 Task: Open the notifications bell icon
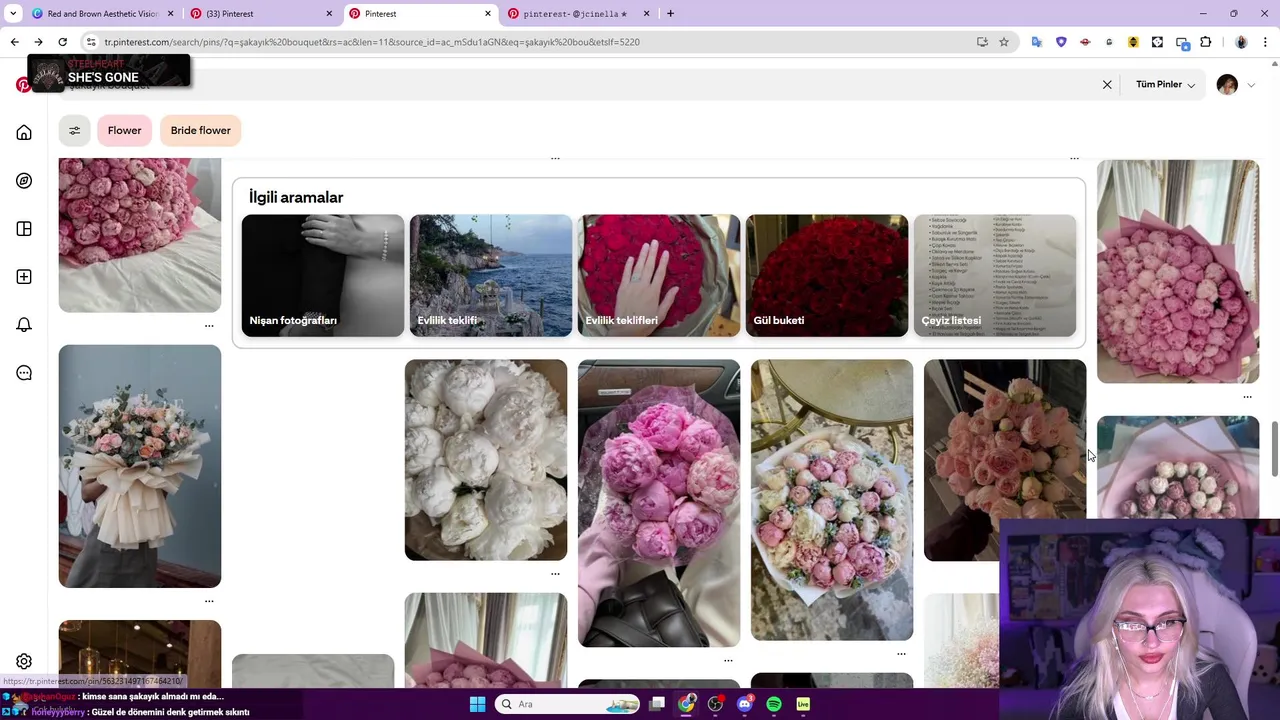[x=24, y=325]
